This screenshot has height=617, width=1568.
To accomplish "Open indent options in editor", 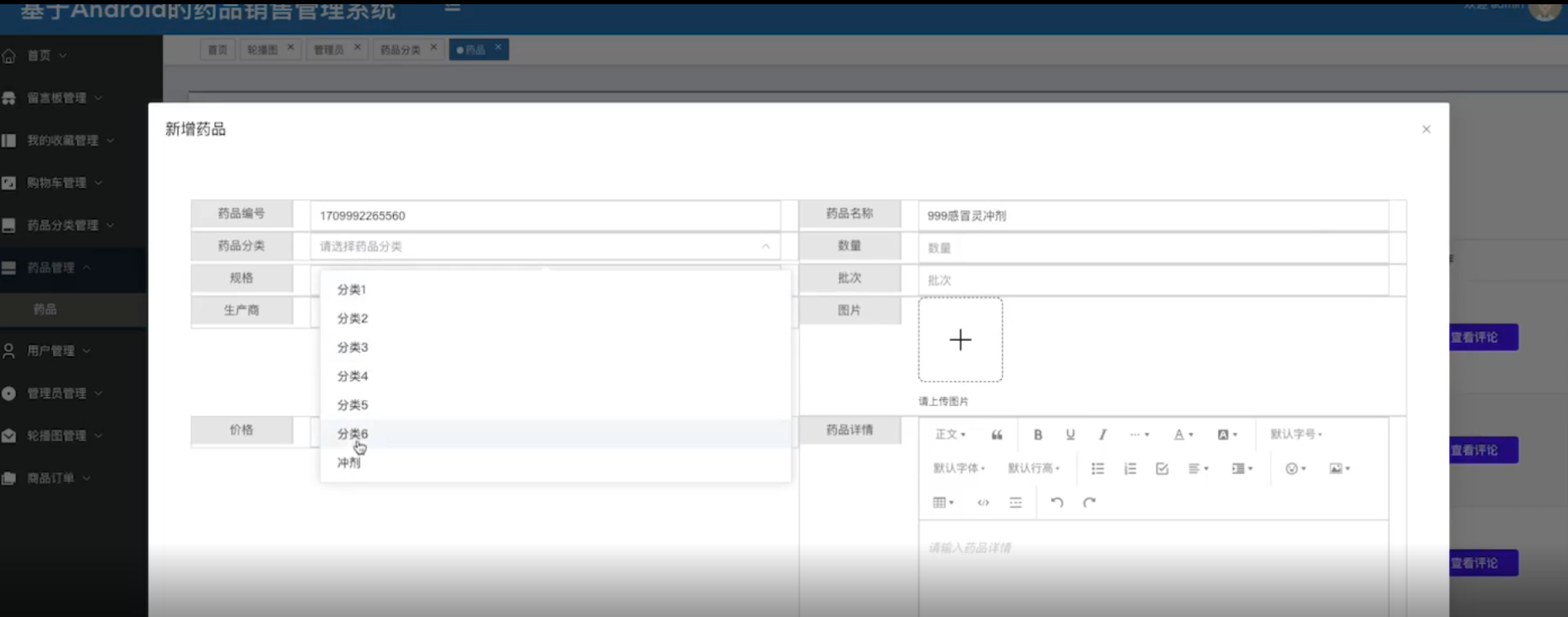I will coord(1242,468).
